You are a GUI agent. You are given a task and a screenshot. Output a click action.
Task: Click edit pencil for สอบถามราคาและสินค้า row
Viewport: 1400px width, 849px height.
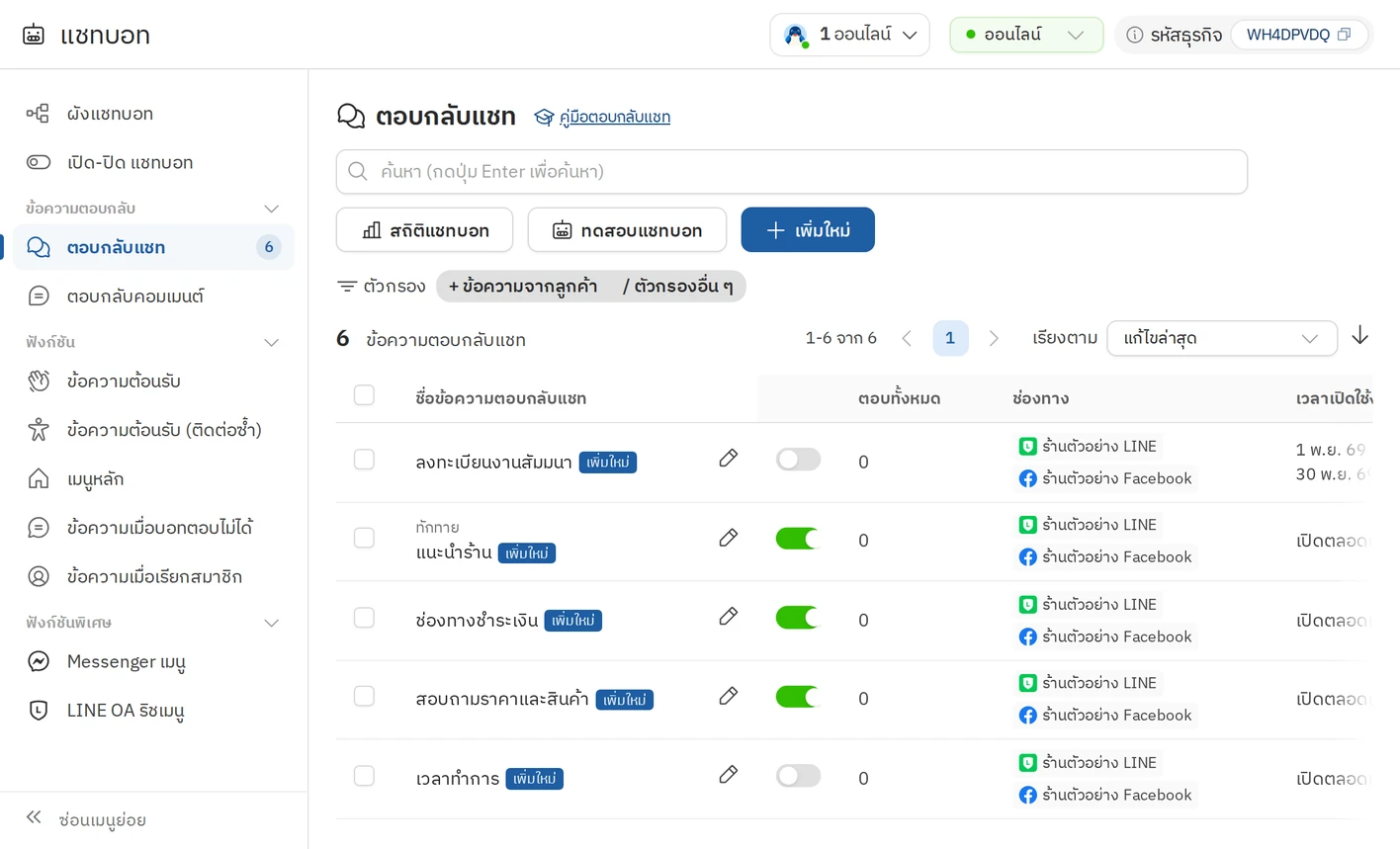(x=728, y=696)
